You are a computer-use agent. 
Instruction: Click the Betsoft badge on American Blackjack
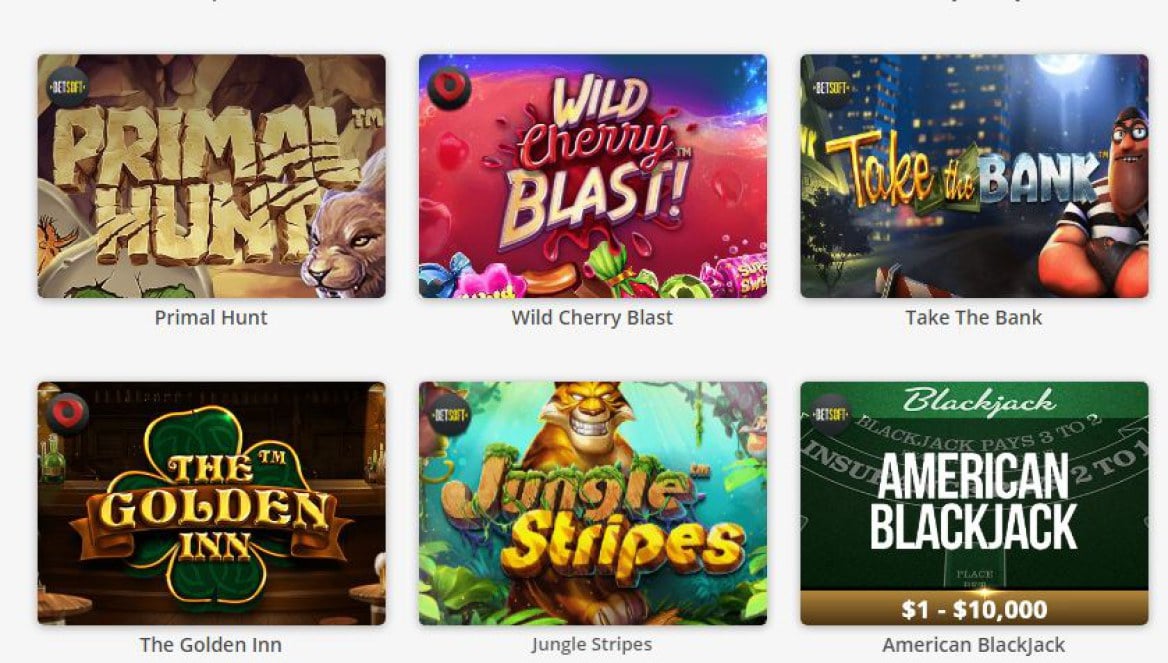coord(831,414)
